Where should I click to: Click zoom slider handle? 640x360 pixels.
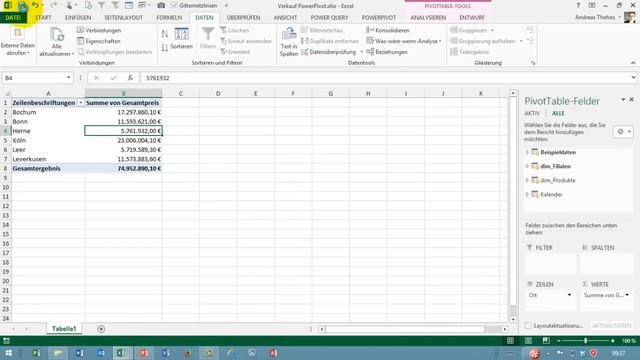tap(585, 340)
